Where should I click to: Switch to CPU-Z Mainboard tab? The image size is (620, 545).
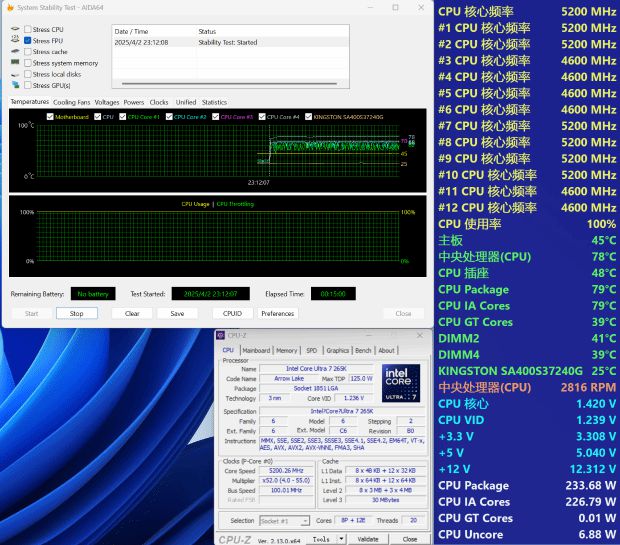point(256,350)
